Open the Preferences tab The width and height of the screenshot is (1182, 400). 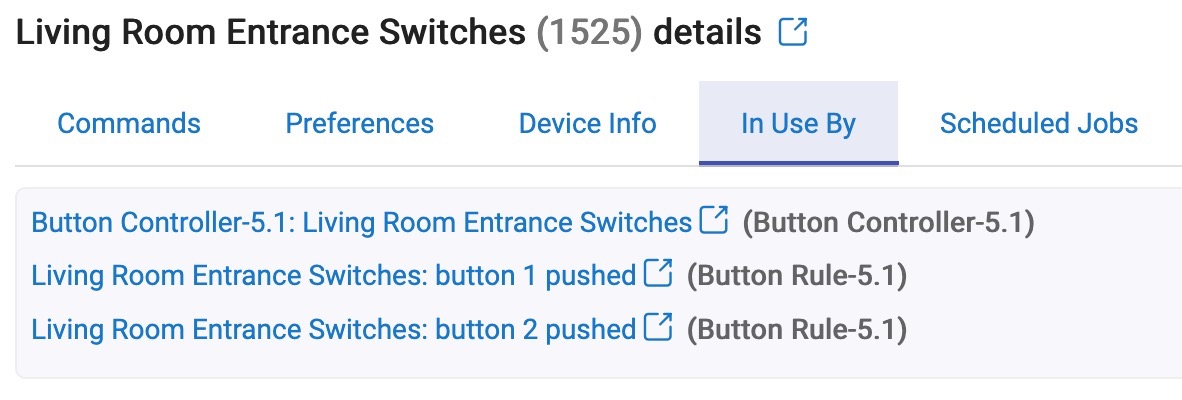pos(360,124)
